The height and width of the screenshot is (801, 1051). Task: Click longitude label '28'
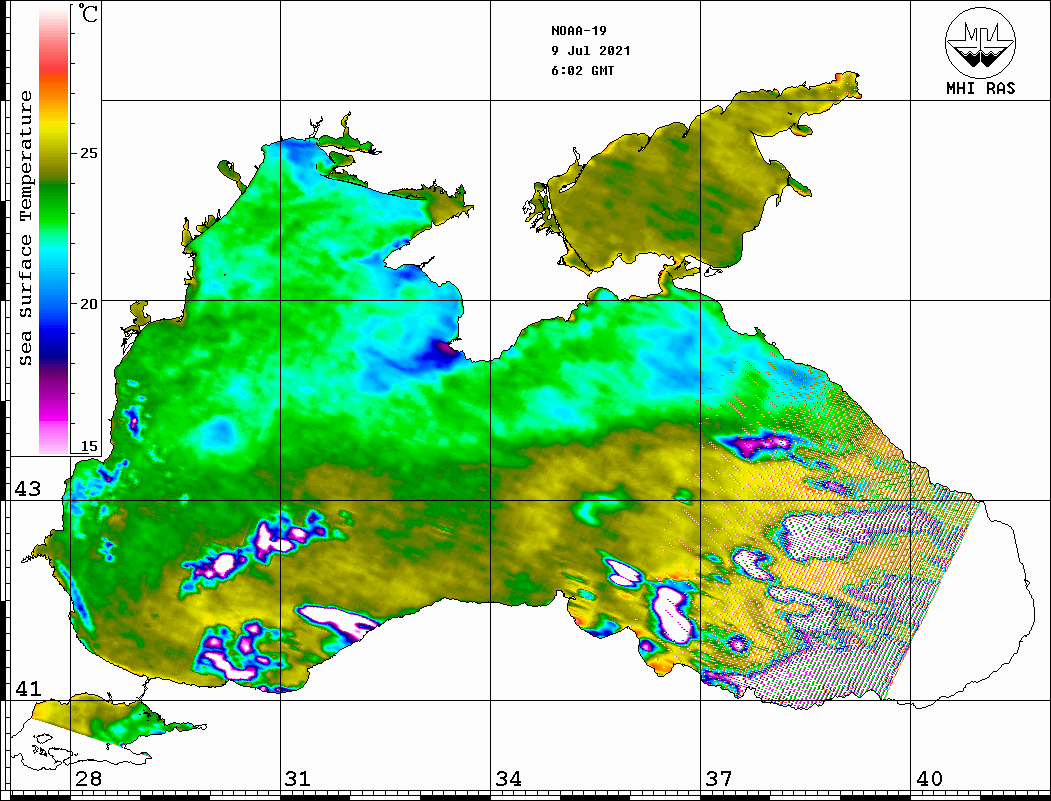pos(88,778)
